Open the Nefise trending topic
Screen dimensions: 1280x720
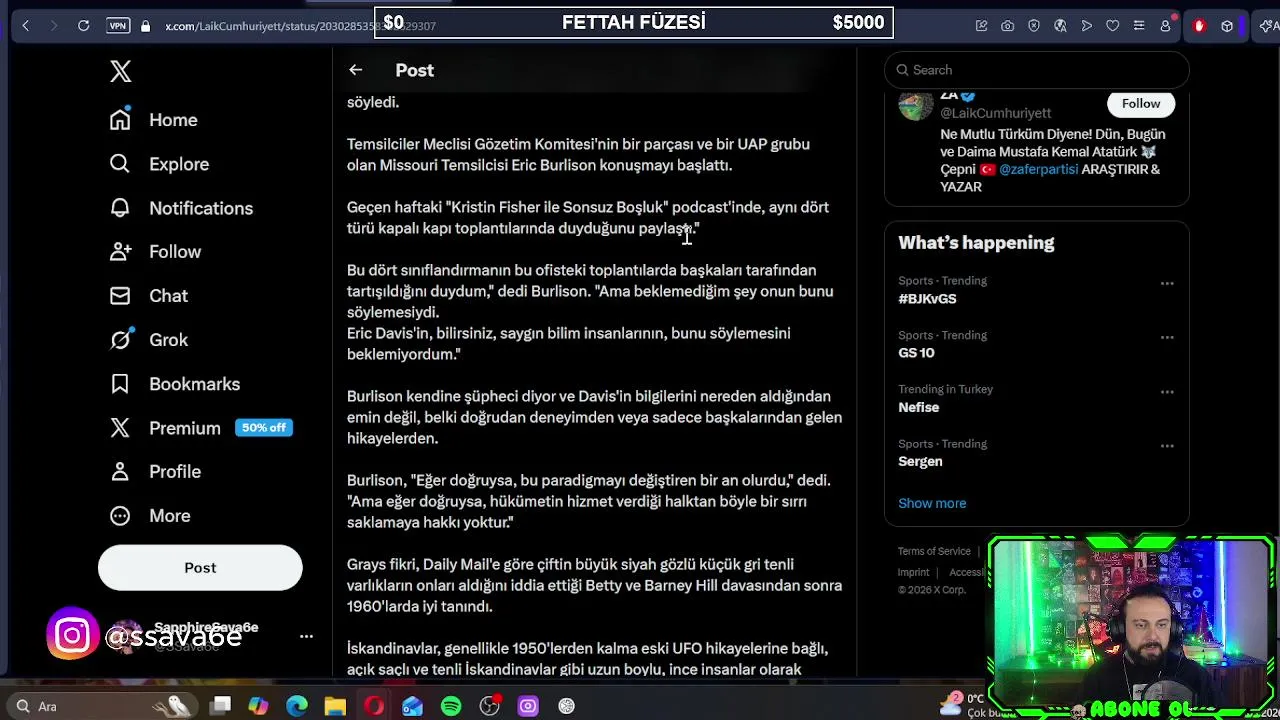tap(918, 407)
